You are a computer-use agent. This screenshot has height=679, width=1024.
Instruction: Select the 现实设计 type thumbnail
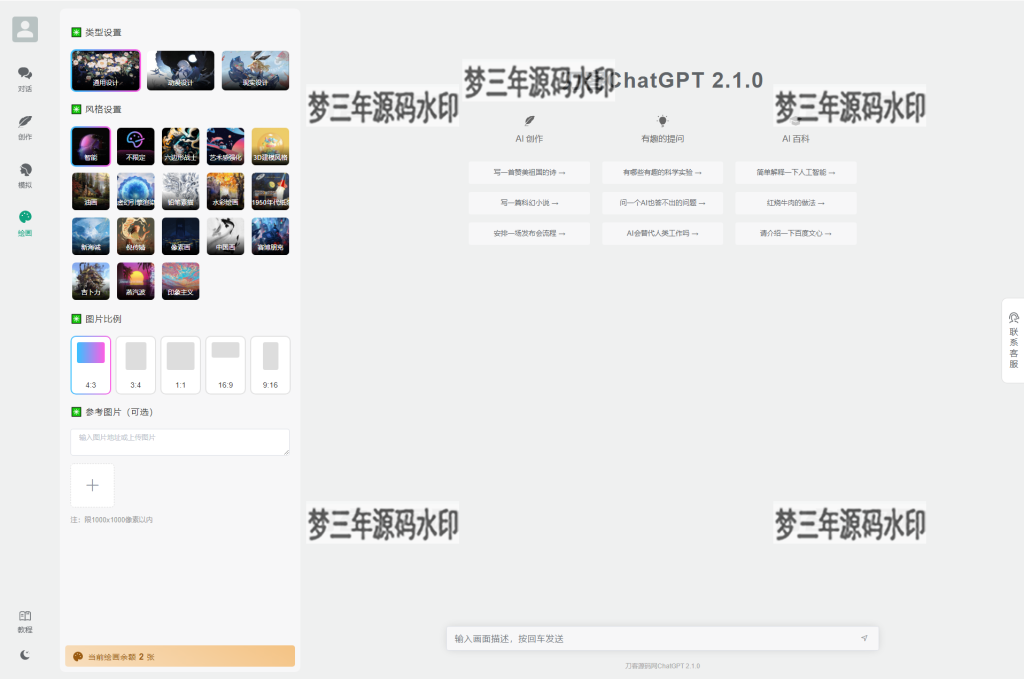pos(255,71)
